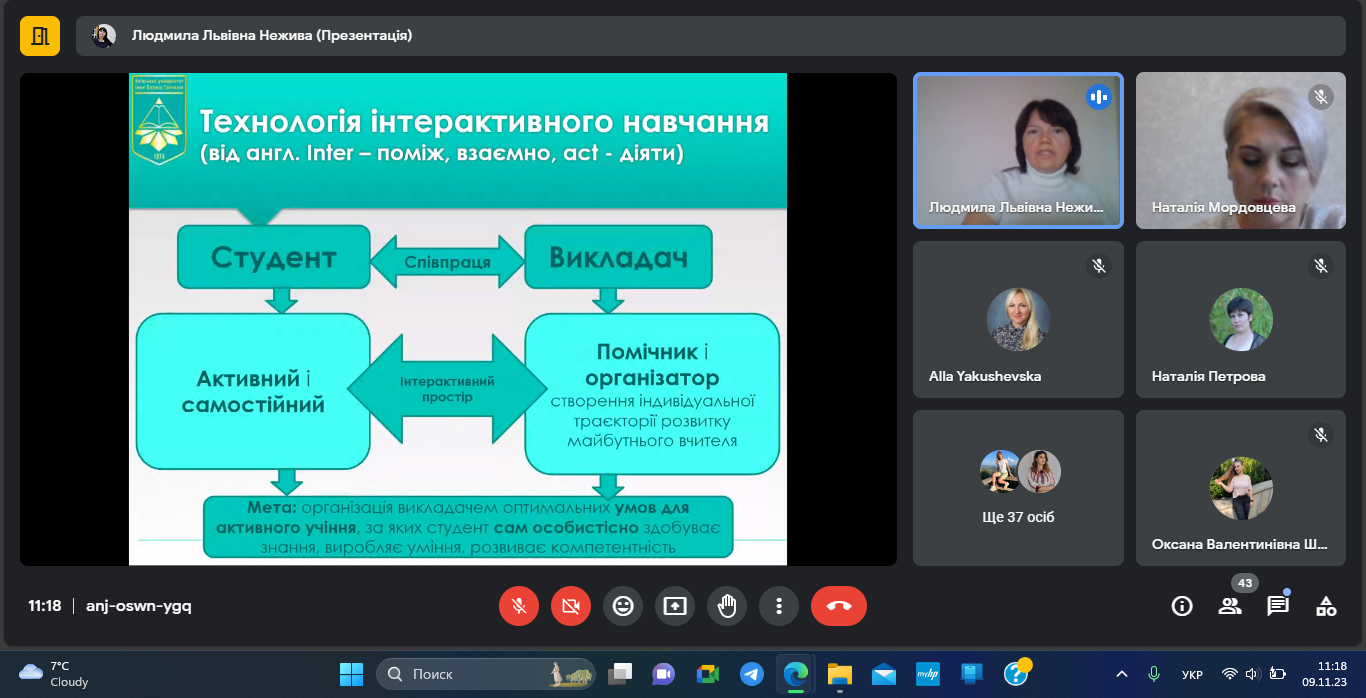Click the present screen icon
Image resolution: width=1366 pixels, height=698 pixels.
[675, 606]
